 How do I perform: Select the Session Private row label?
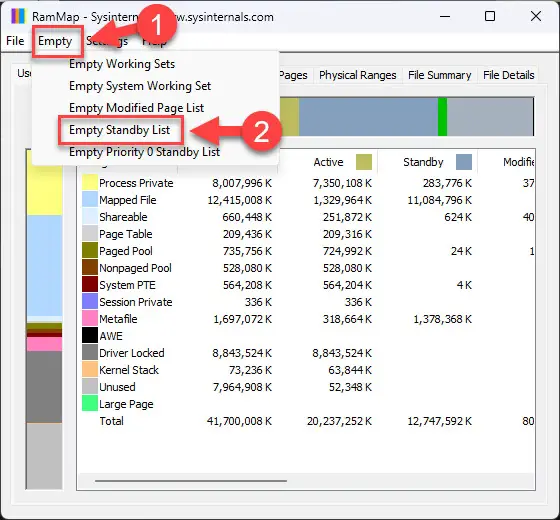(135, 302)
